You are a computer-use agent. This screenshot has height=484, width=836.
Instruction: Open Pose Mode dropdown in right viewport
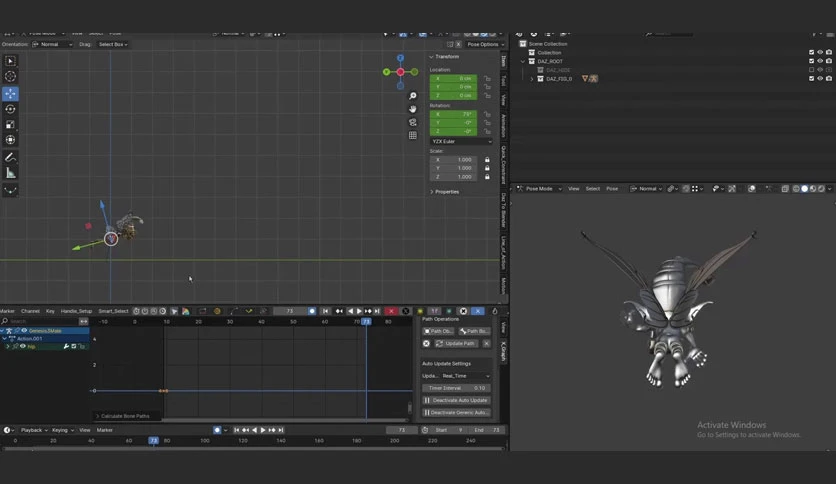[540, 189]
